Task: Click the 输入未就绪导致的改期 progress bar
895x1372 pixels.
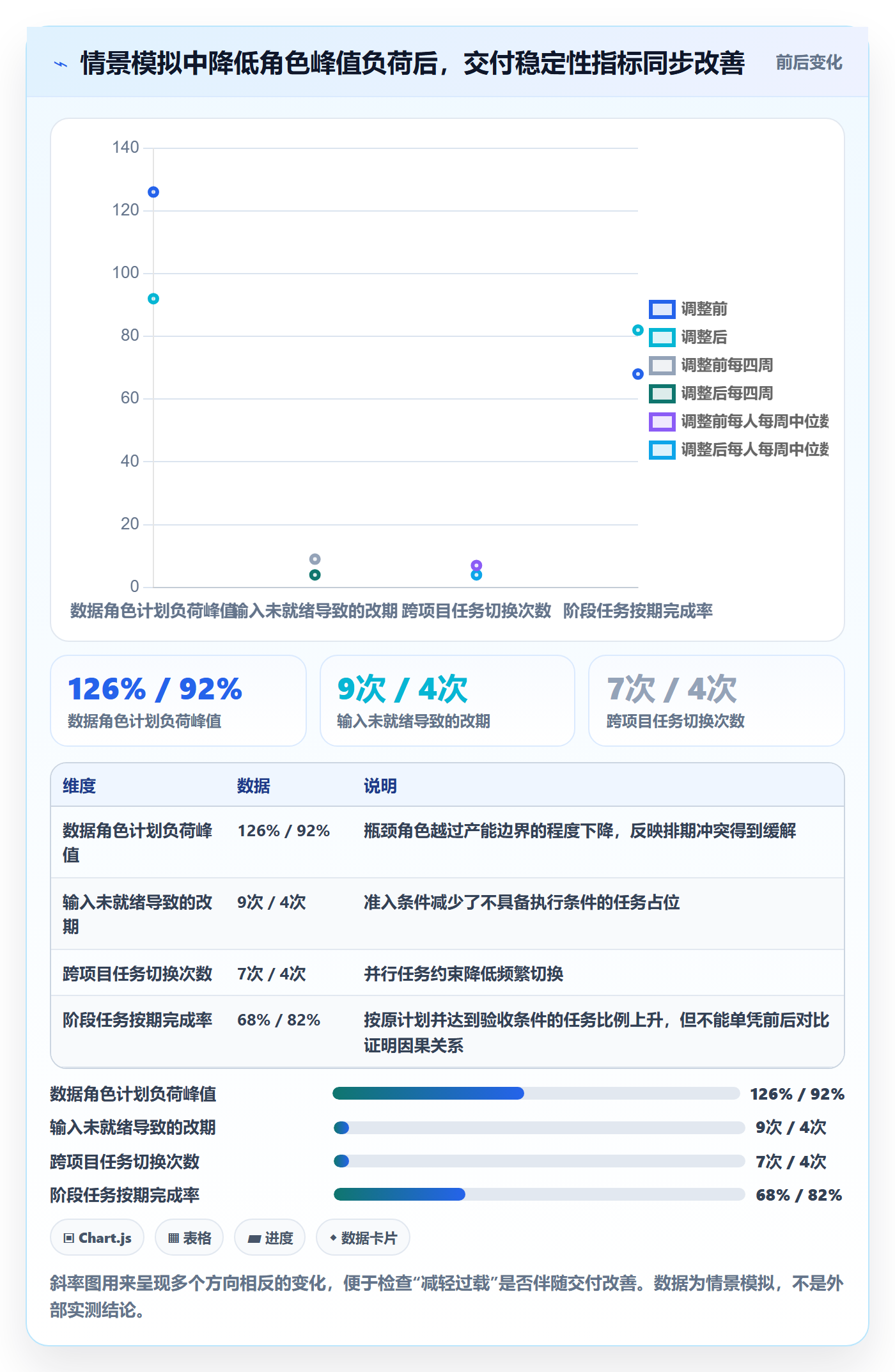Action: coord(539,1127)
